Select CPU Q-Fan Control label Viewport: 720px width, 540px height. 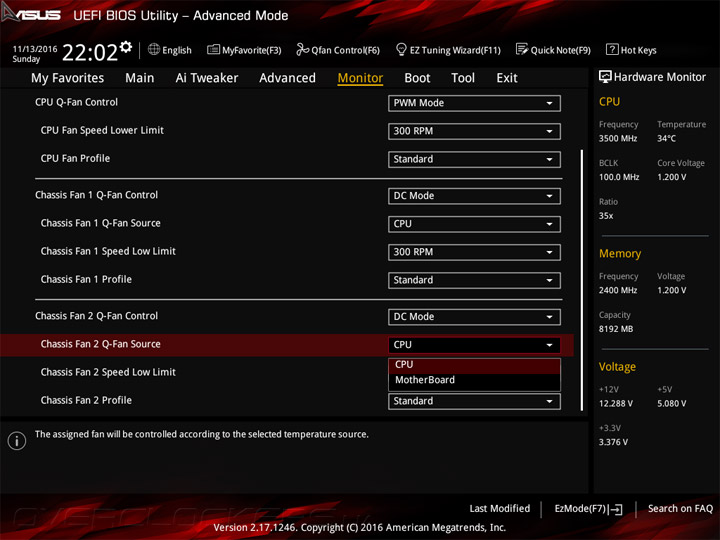76,102
